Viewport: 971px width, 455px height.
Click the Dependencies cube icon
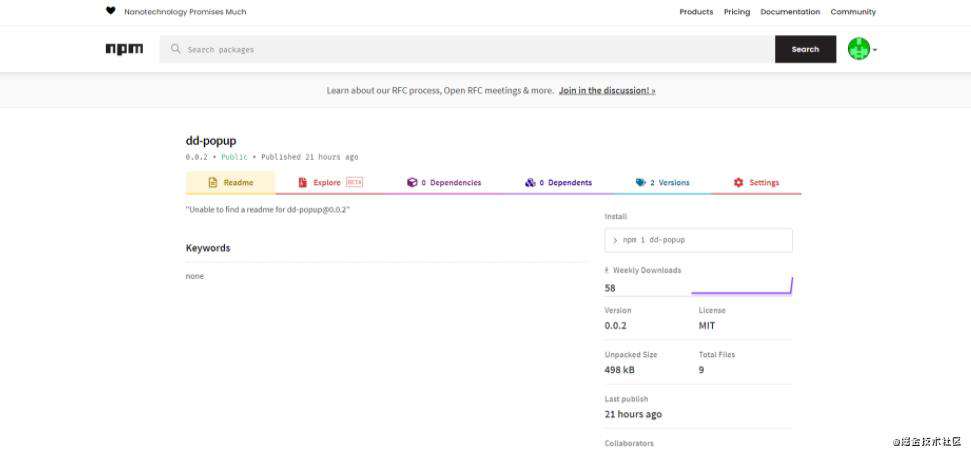pos(412,183)
